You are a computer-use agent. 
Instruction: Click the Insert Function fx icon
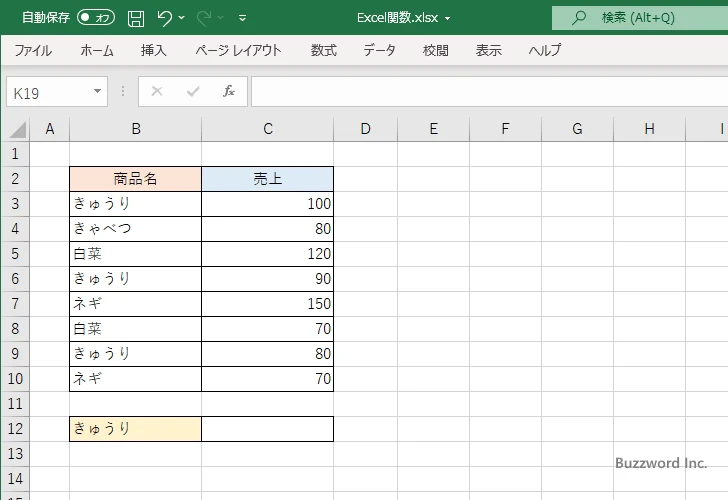click(x=229, y=91)
